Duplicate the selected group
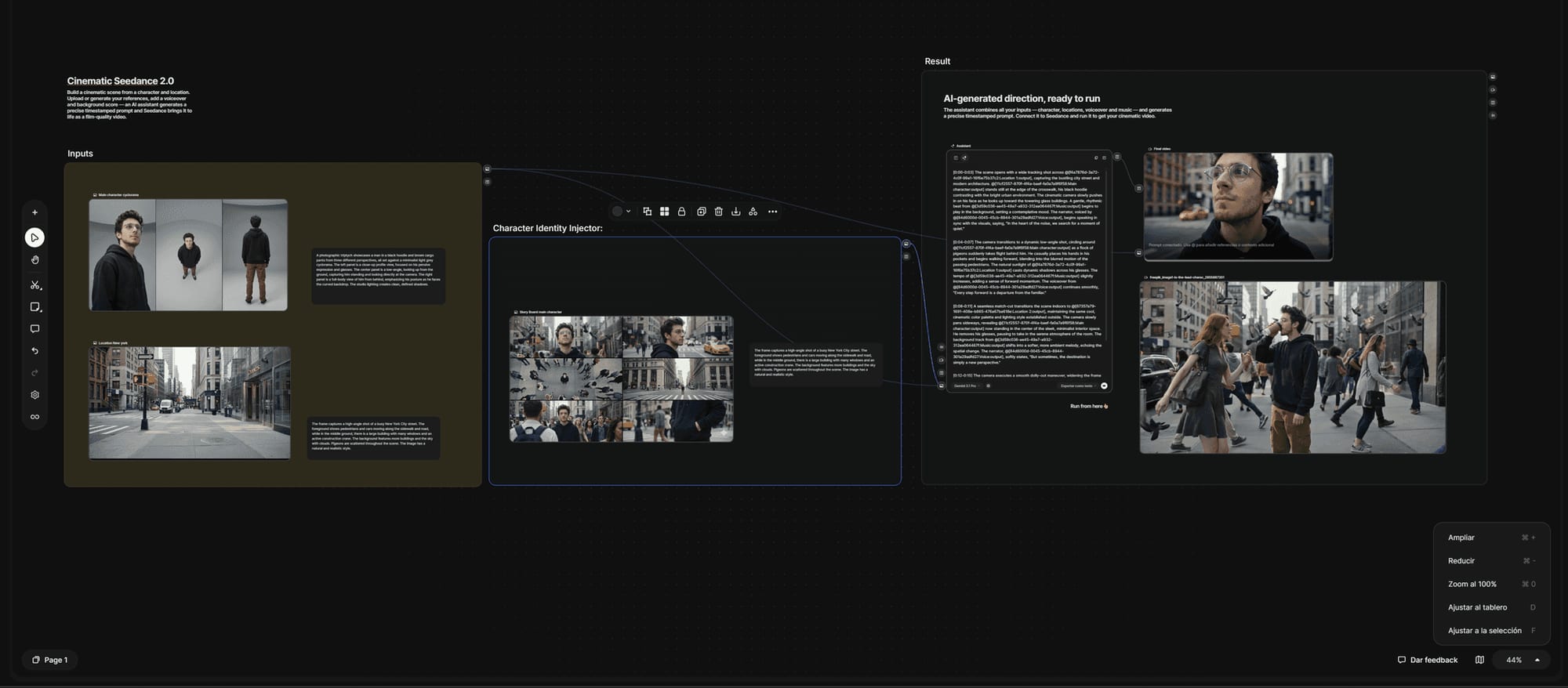Screen dimensions: 1568x688 click(702, 212)
